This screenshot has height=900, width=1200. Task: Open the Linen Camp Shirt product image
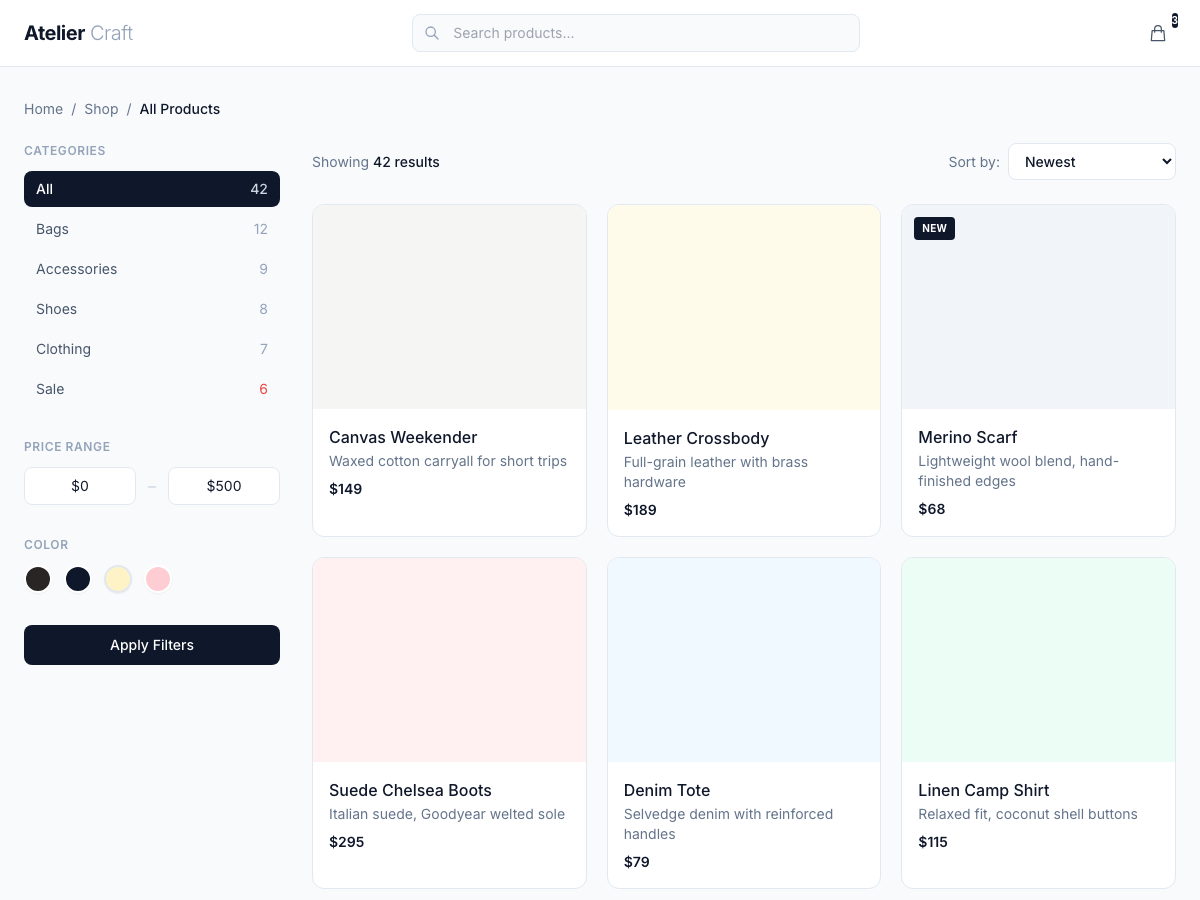(1038, 660)
